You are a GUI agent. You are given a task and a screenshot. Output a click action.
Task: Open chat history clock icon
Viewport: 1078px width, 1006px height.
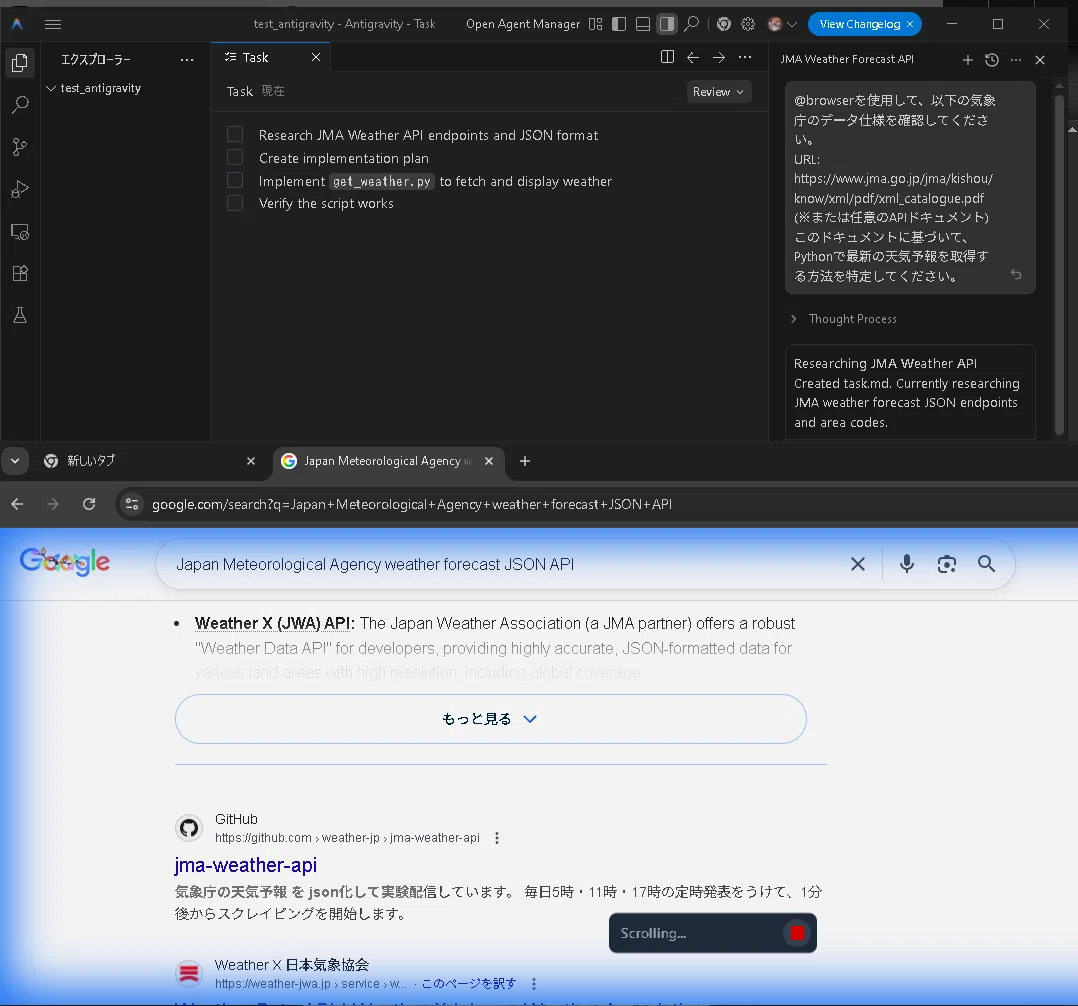click(x=991, y=60)
